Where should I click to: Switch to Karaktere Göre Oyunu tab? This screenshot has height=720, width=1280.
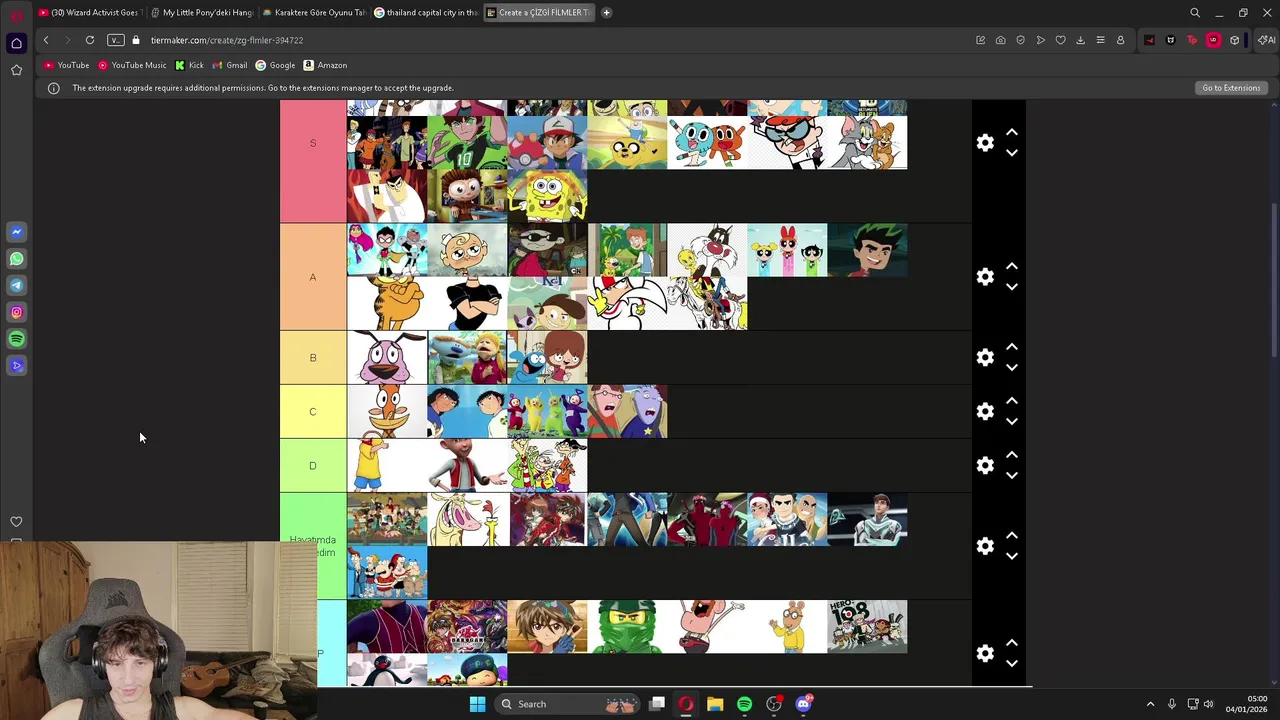point(314,12)
